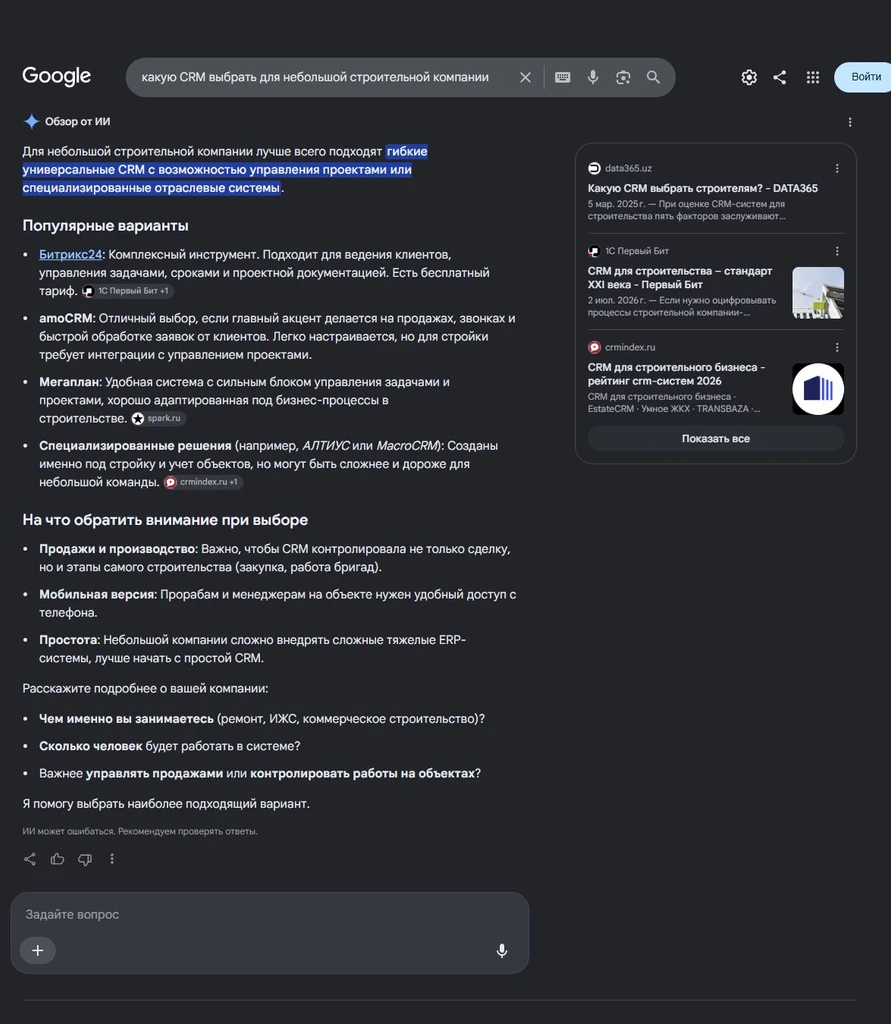Click the bold amoCRM label

point(66,319)
